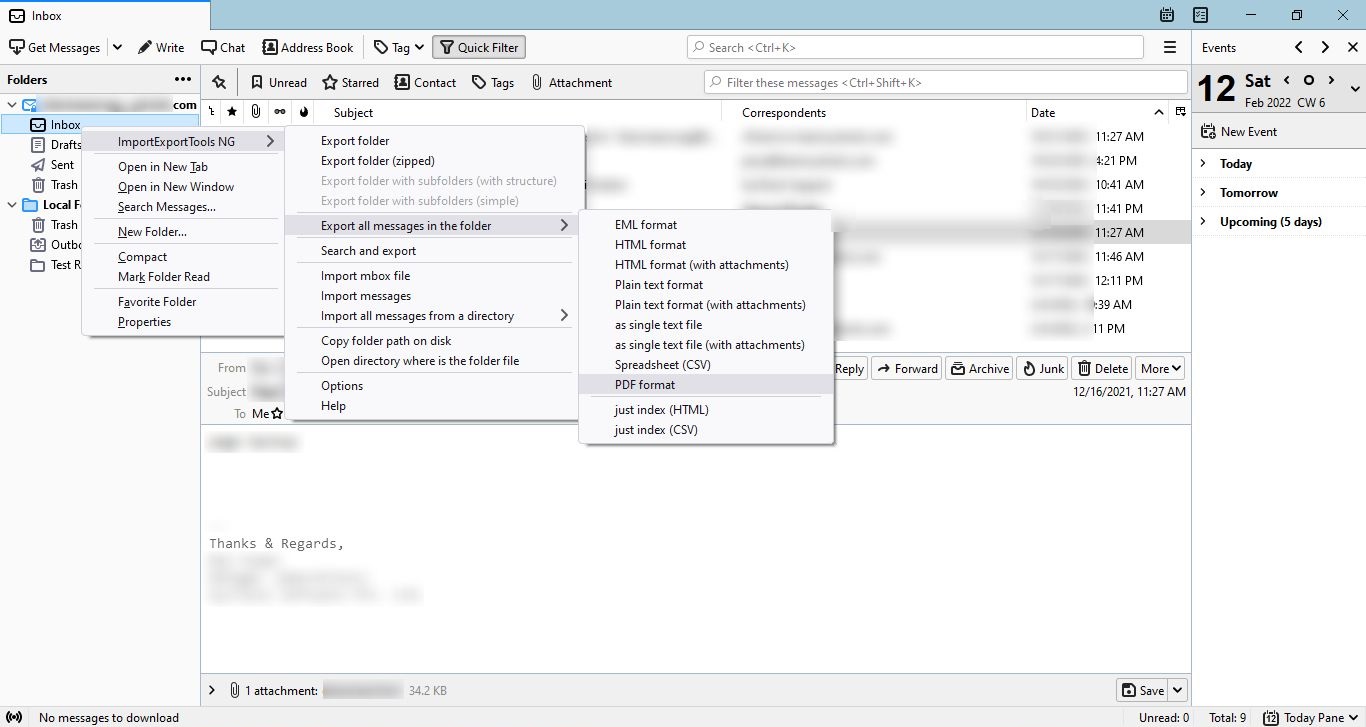The height and width of the screenshot is (727, 1366).
Task: Open the More actions dropdown
Action: [x=1160, y=368]
